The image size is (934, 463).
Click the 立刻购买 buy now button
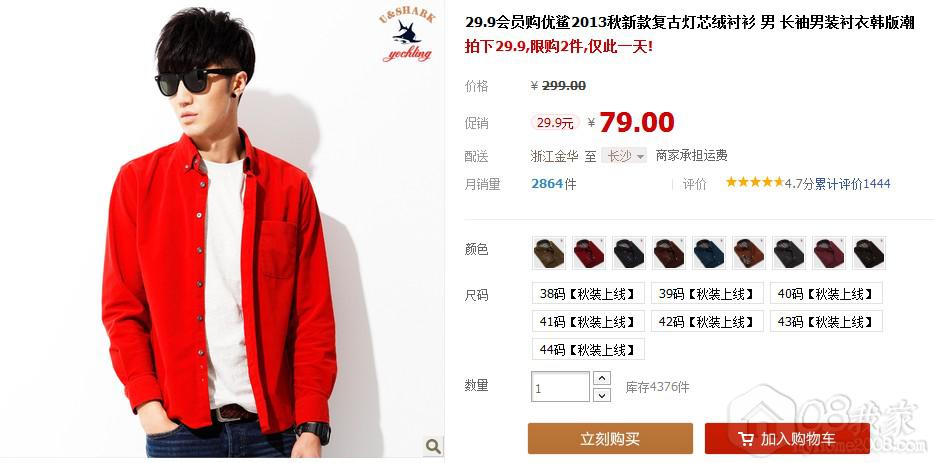click(x=610, y=439)
